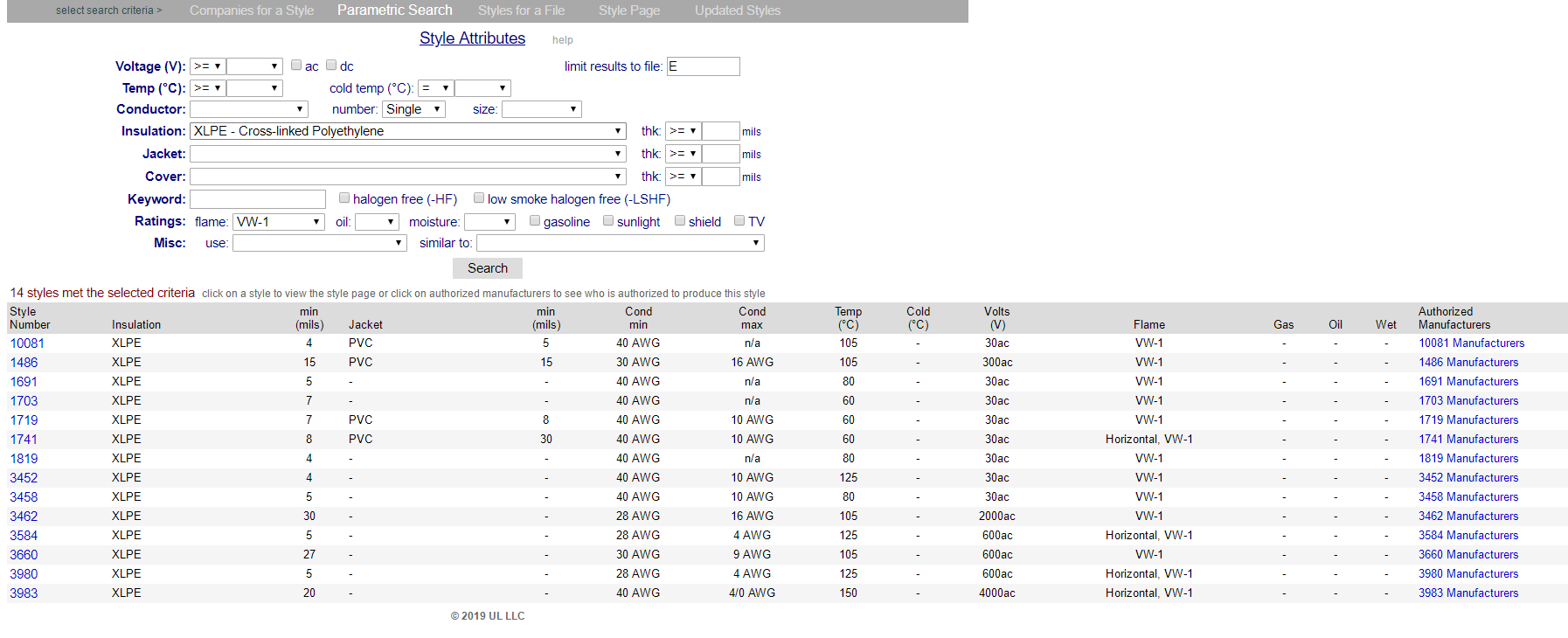Expand the flame rating dropdown VW-1
This screenshot has width=1568, height=638.
278,222
